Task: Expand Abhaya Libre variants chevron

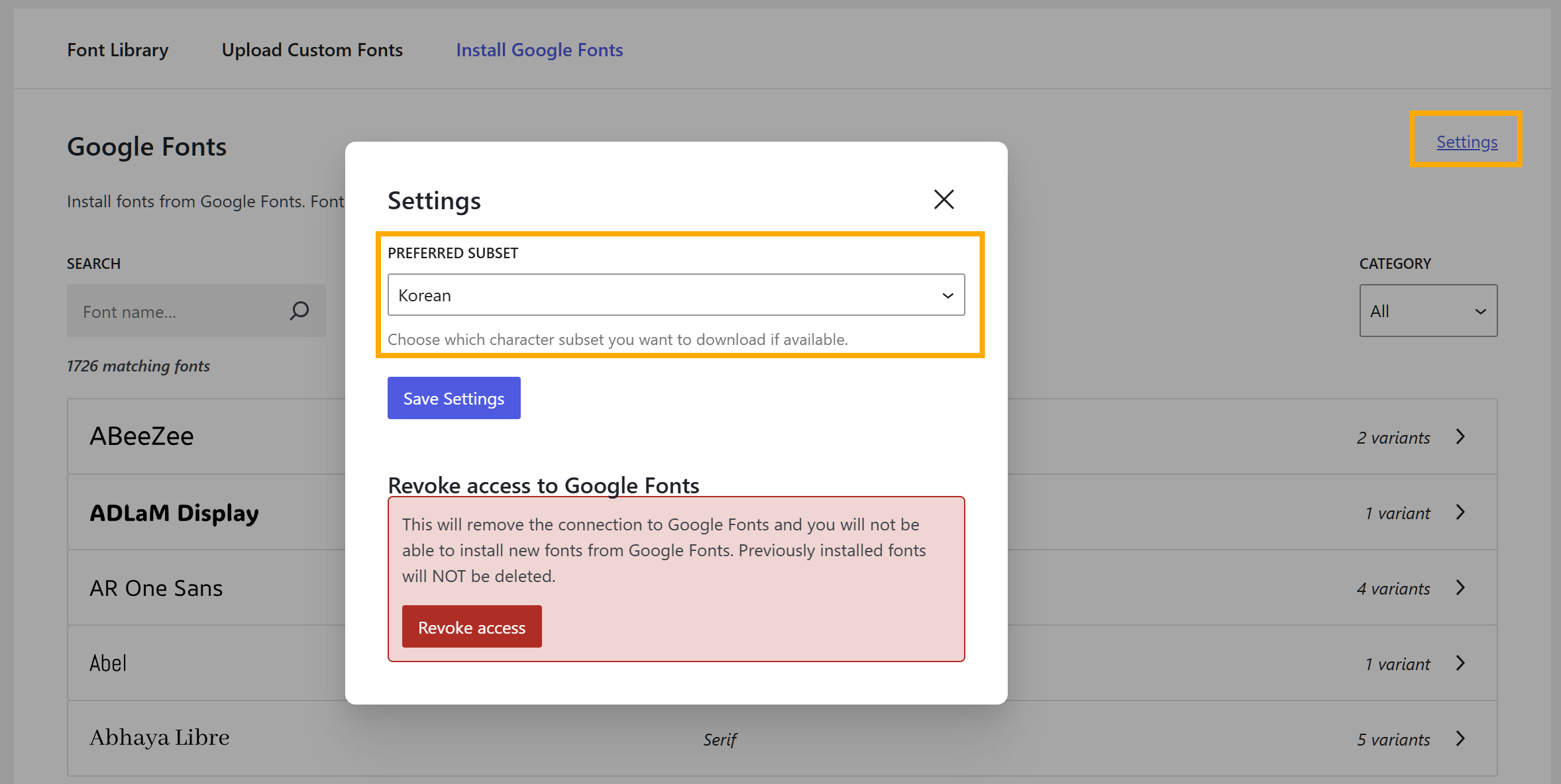Action: pyautogui.click(x=1460, y=738)
